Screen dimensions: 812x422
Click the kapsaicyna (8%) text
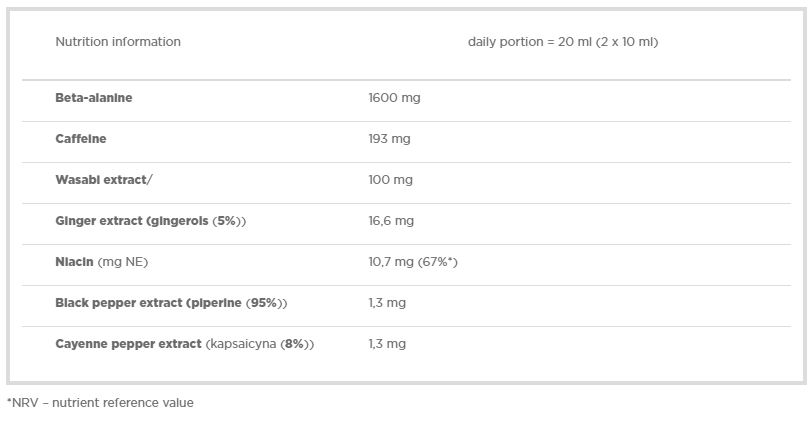coord(260,344)
